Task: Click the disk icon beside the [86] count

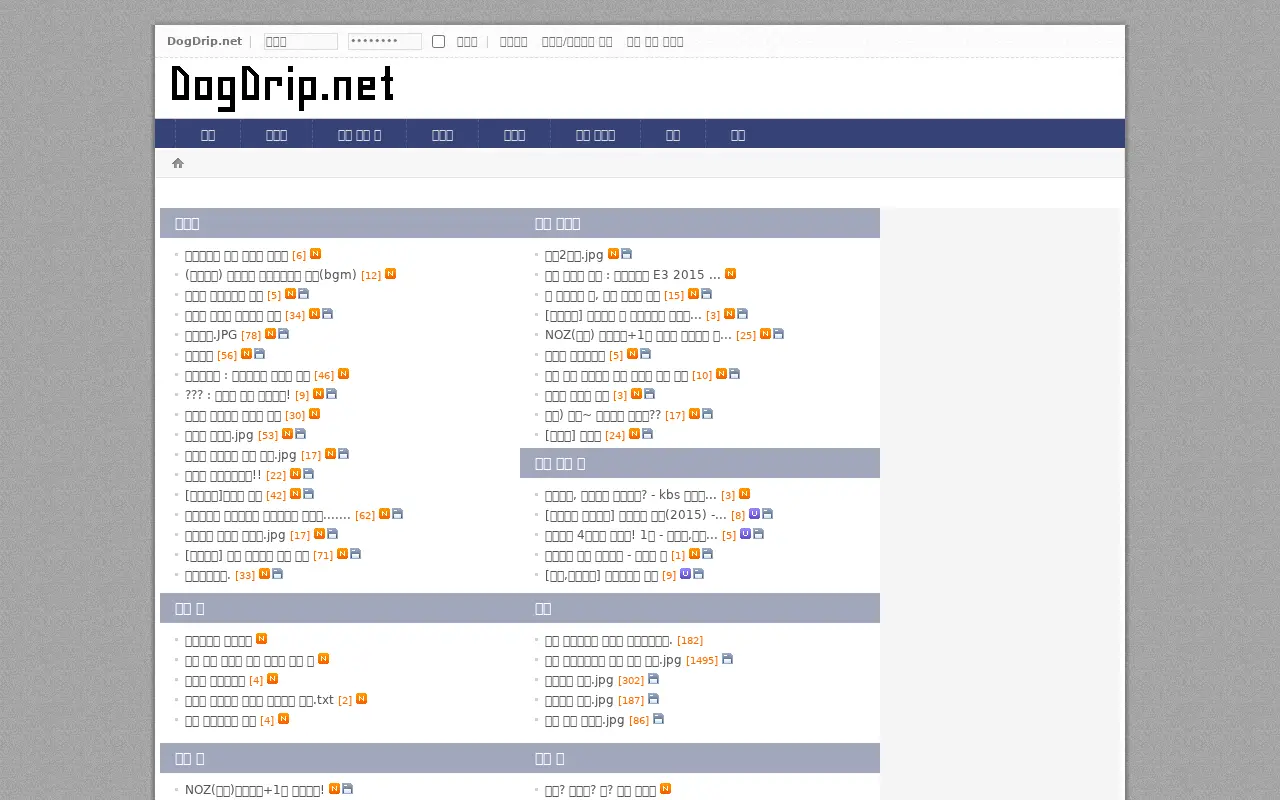Action: 658,719
